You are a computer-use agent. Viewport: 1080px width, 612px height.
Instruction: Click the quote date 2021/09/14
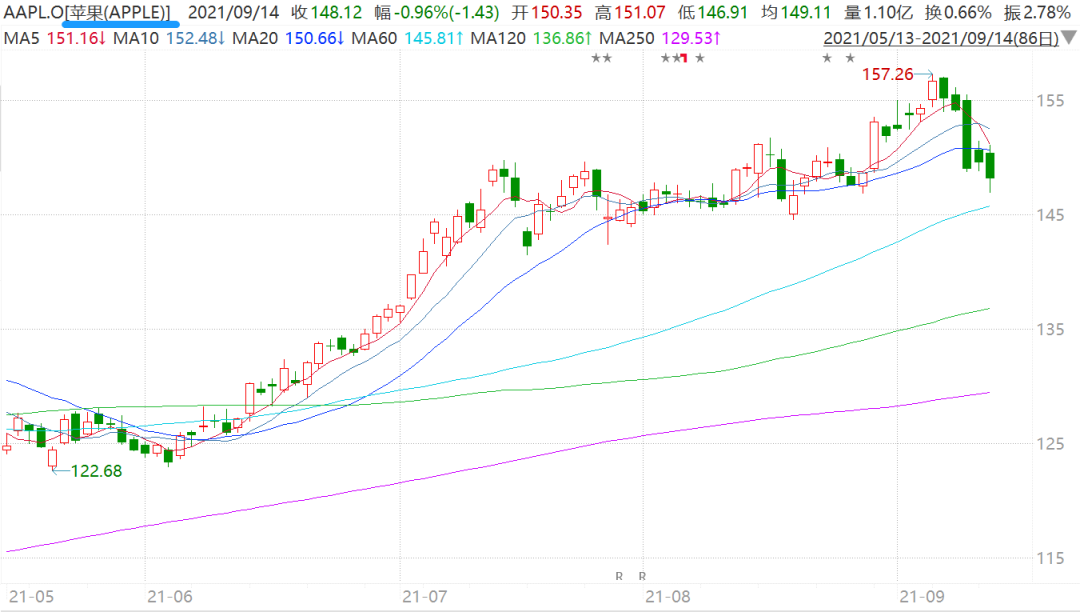[x=233, y=12]
